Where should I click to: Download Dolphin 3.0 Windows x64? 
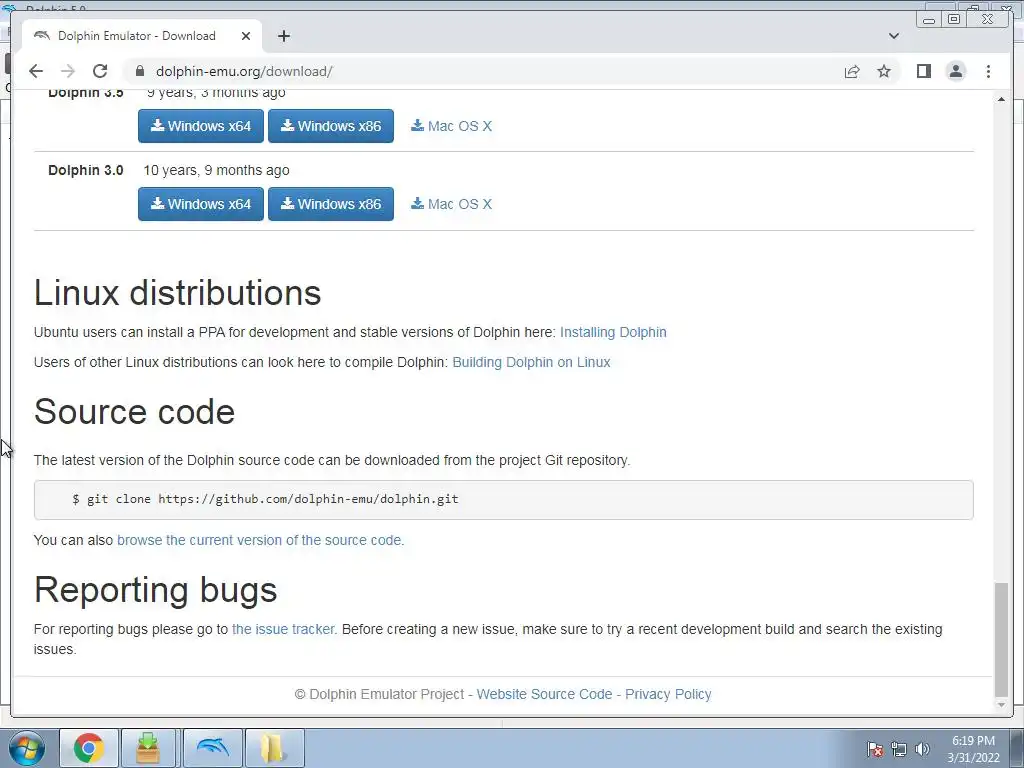pyautogui.click(x=200, y=204)
